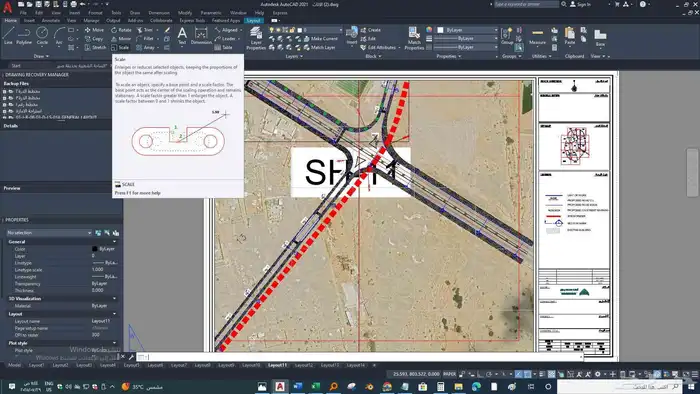Image resolution: width=700 pixels, height=394 pixels.
Task: Click the Paste clipboard icon
Action: 570,36
